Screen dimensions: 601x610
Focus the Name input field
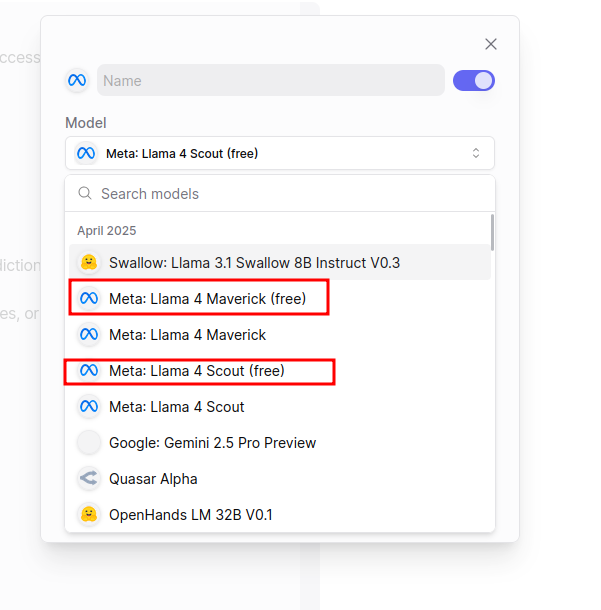271,81
